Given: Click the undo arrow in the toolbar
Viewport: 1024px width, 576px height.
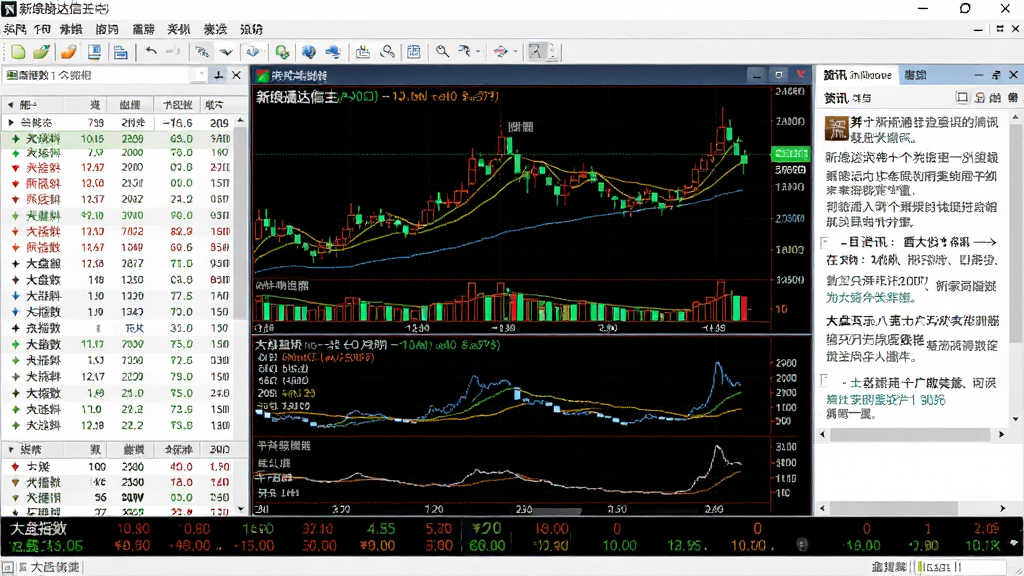Looking at the screenshot, I should [x=151, y=52].
